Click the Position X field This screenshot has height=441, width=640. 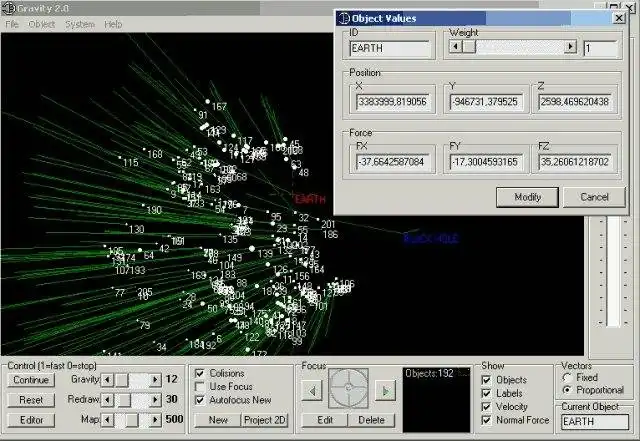point(392,102)
